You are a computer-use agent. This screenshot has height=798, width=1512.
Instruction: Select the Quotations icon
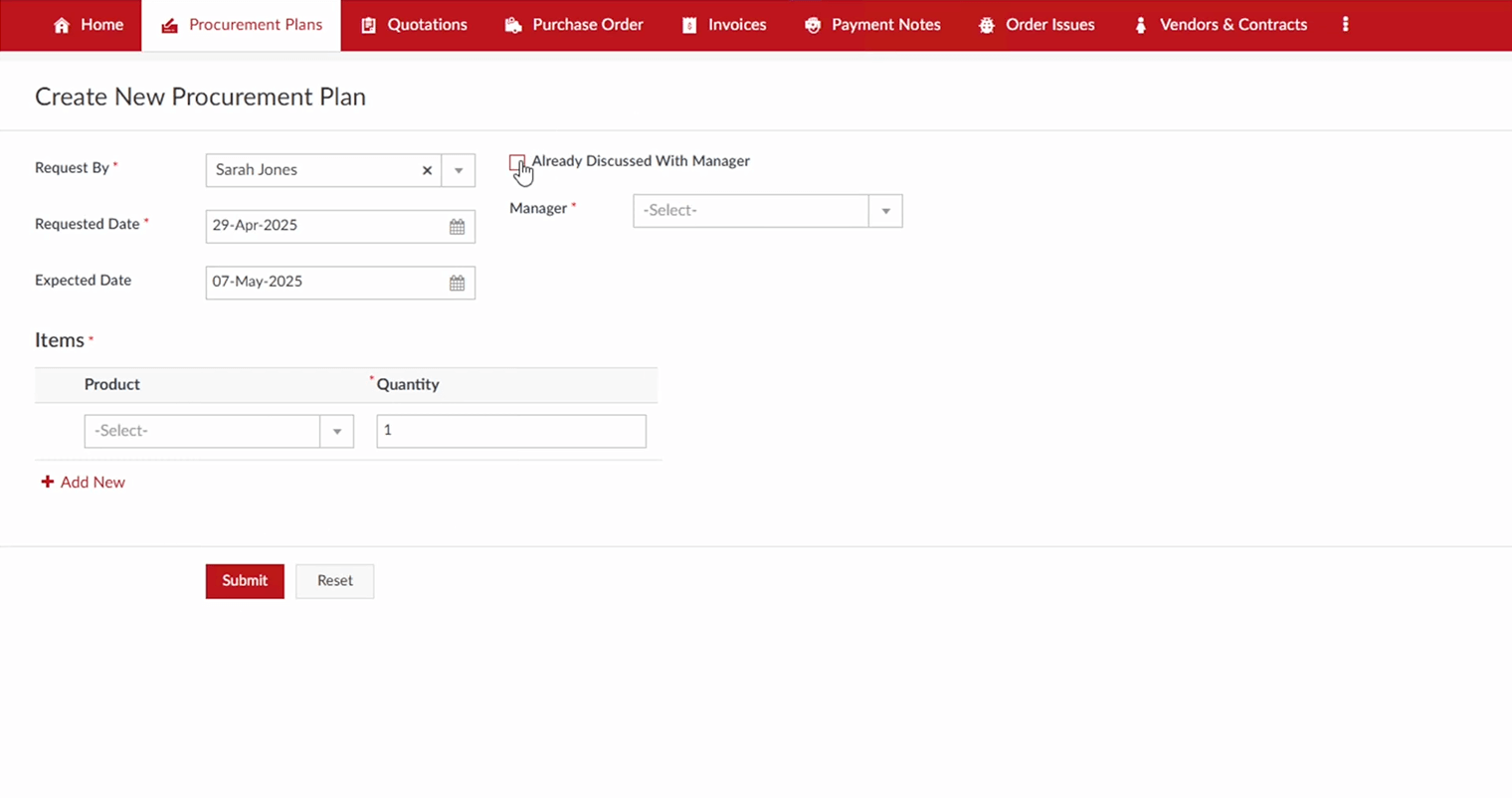click(x=370, y=24)
